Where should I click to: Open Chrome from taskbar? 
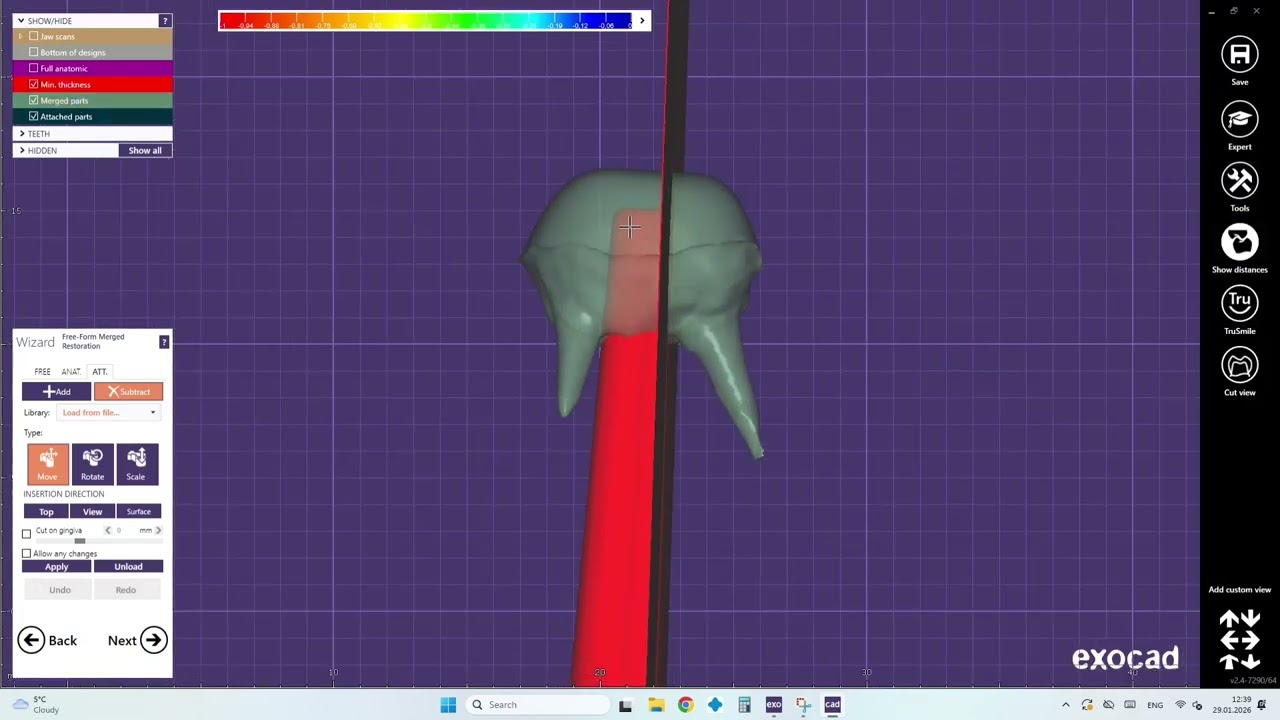pos(685,705)
